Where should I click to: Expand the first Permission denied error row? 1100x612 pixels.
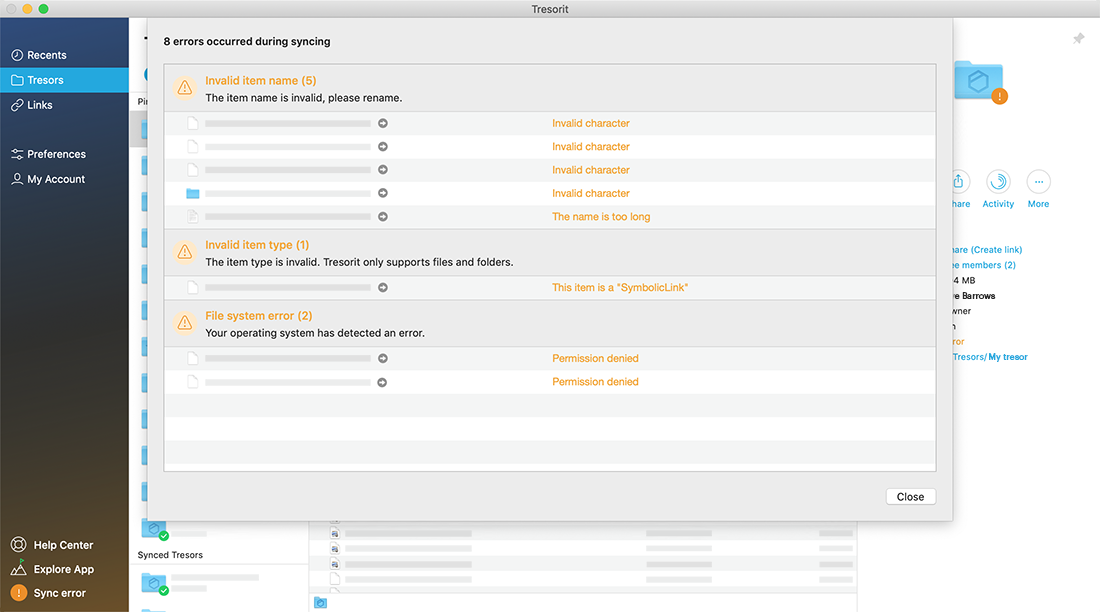(x=383, y=358)
